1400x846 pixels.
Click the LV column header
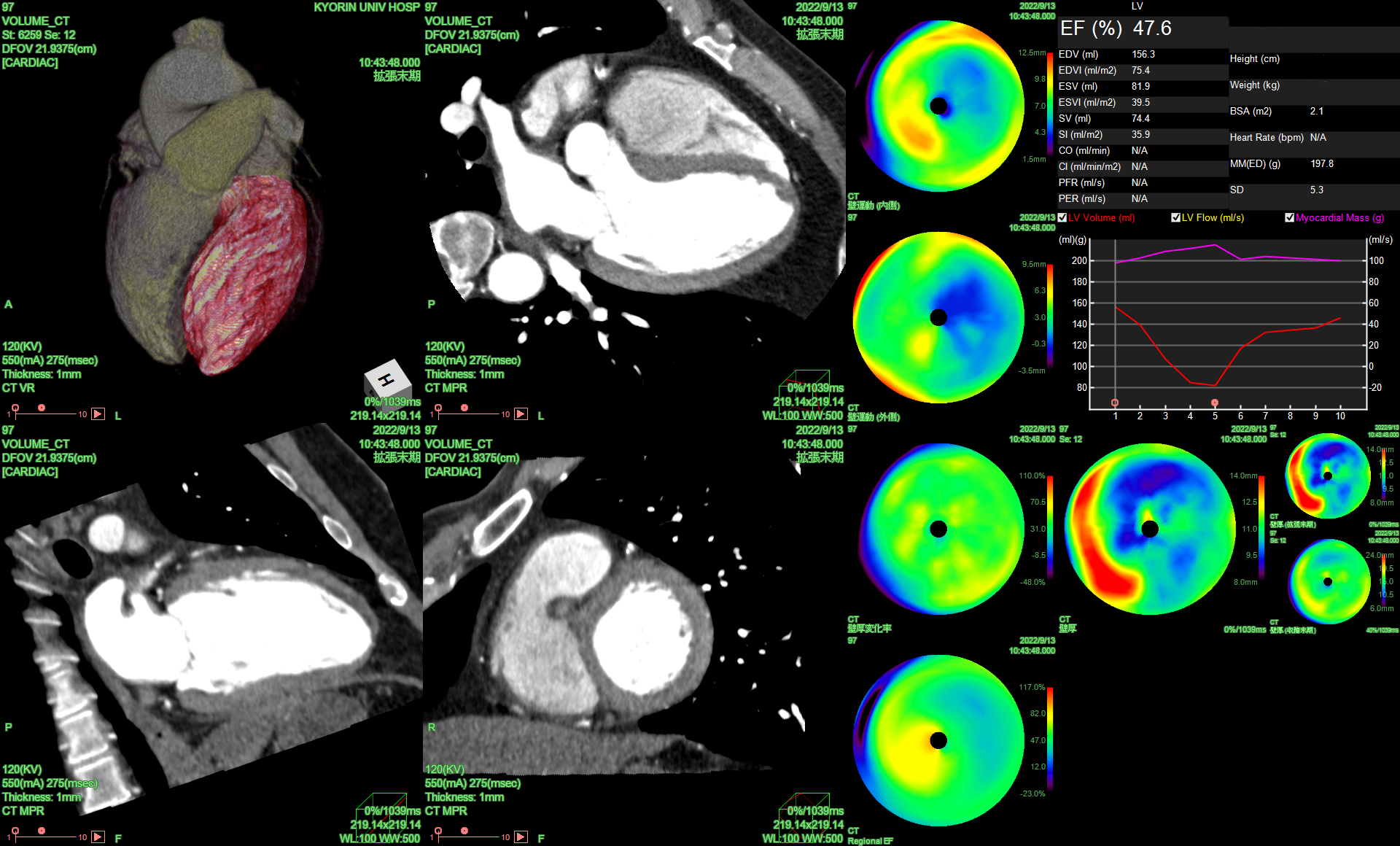(x=1137, y=7)
